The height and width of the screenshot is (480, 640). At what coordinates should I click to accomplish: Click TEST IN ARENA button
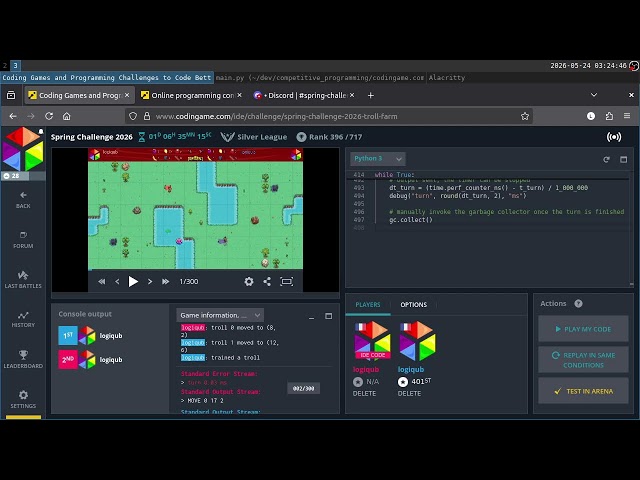coord(583,391)
